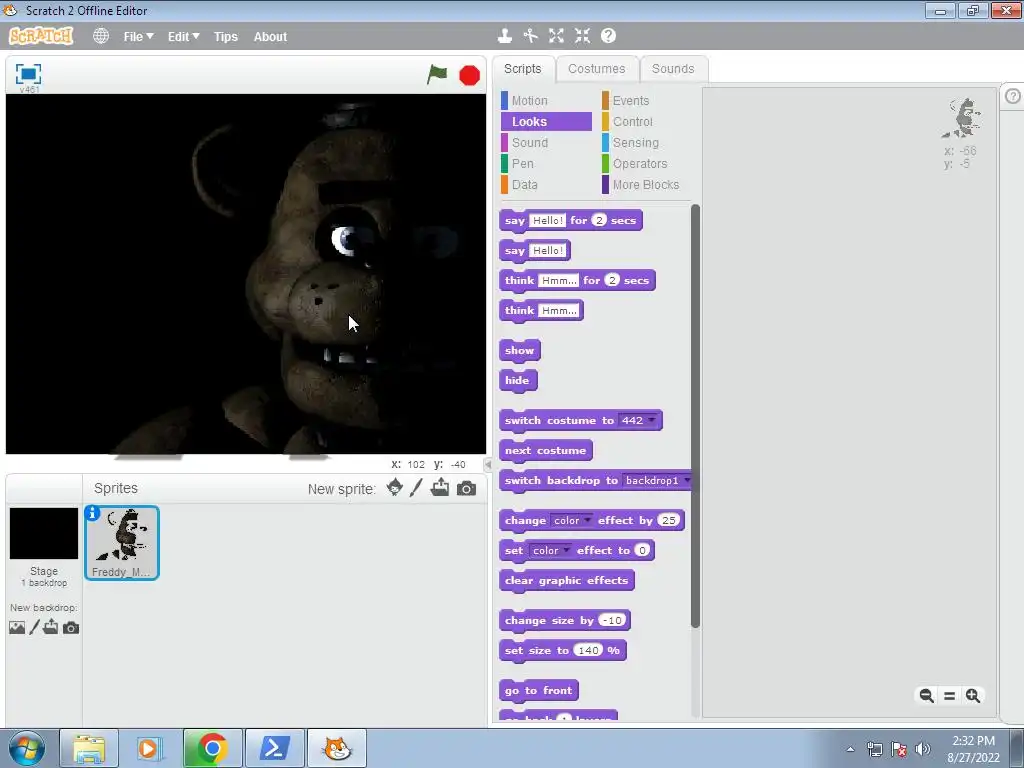
Task: Open the File menu
Action: tap(138, 37)
